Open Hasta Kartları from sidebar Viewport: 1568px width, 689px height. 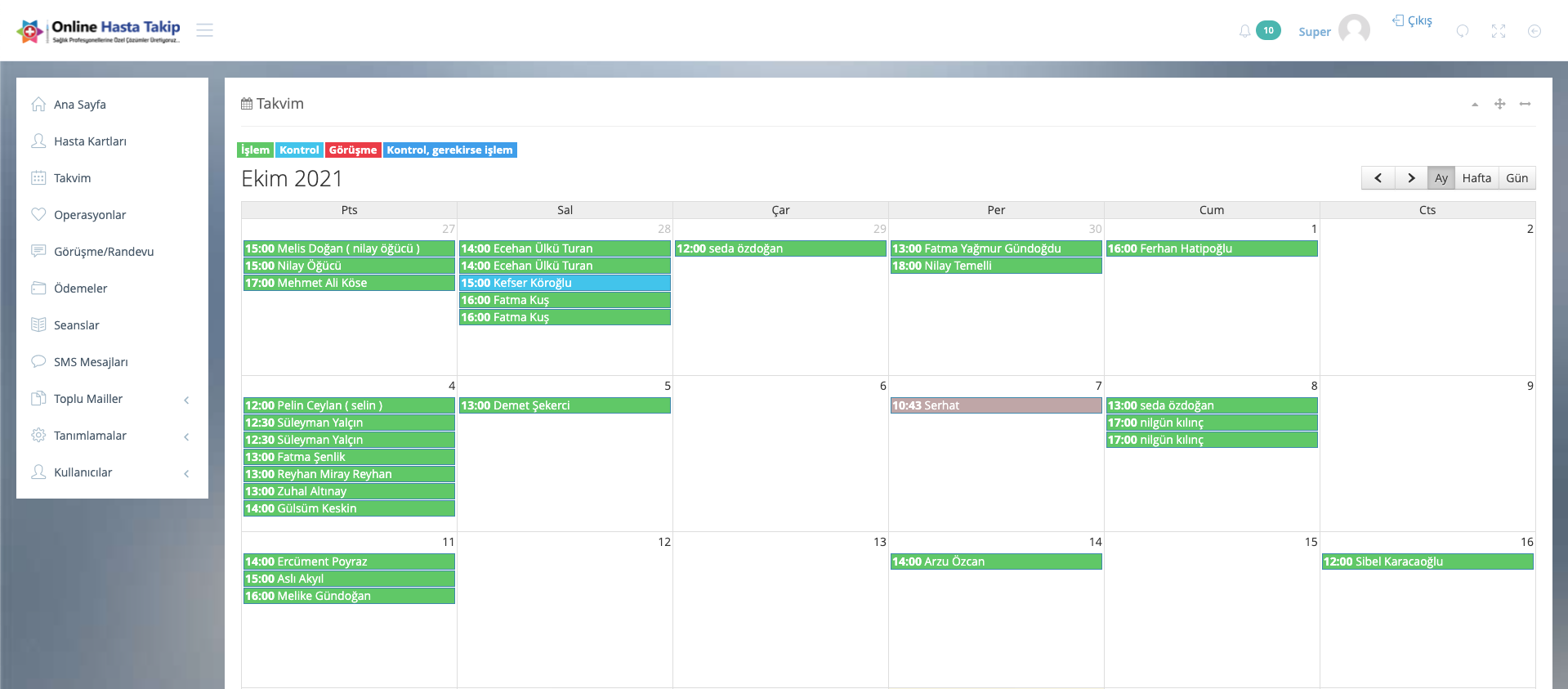coord(90,141)
